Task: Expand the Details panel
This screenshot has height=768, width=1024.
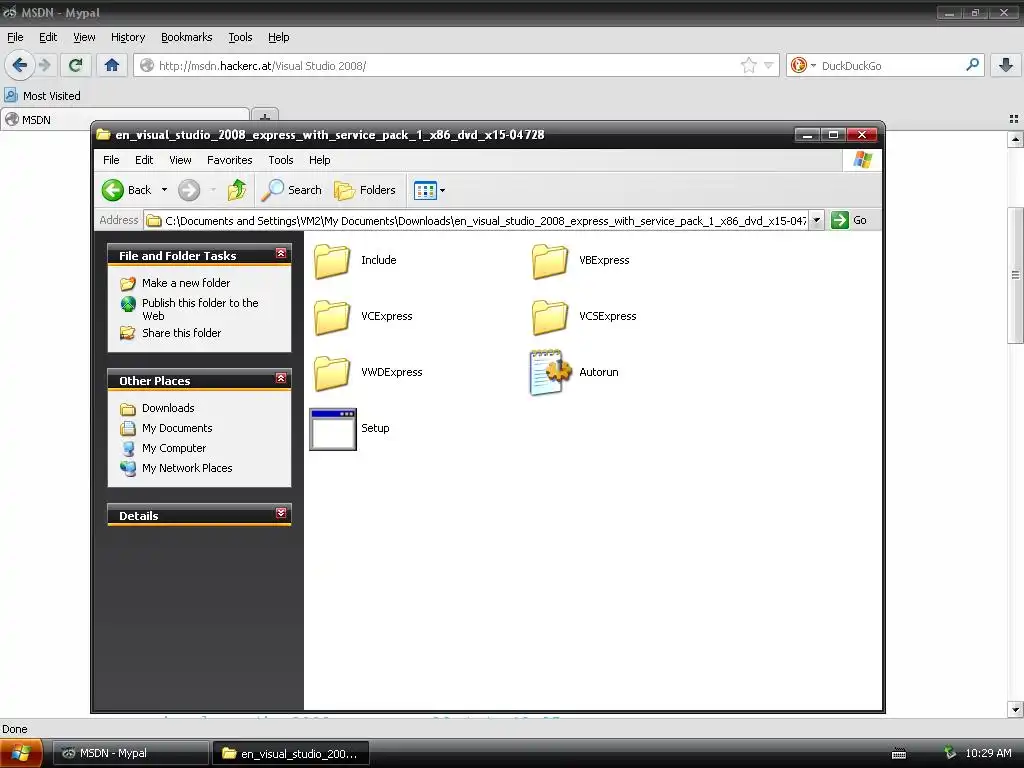Action: point(281,513)
